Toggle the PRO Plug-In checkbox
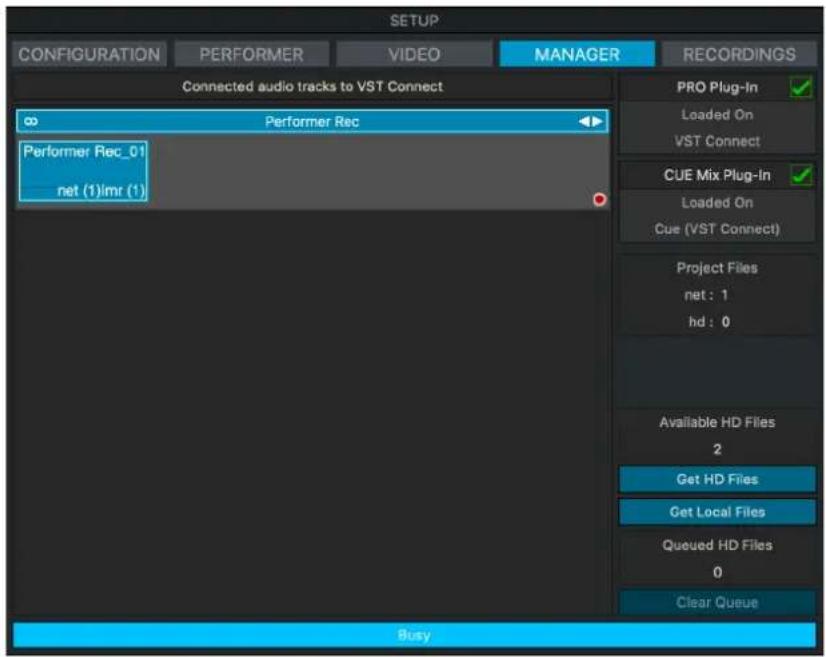The width and height of the screenshot is (826, 657). click(801, 87)
